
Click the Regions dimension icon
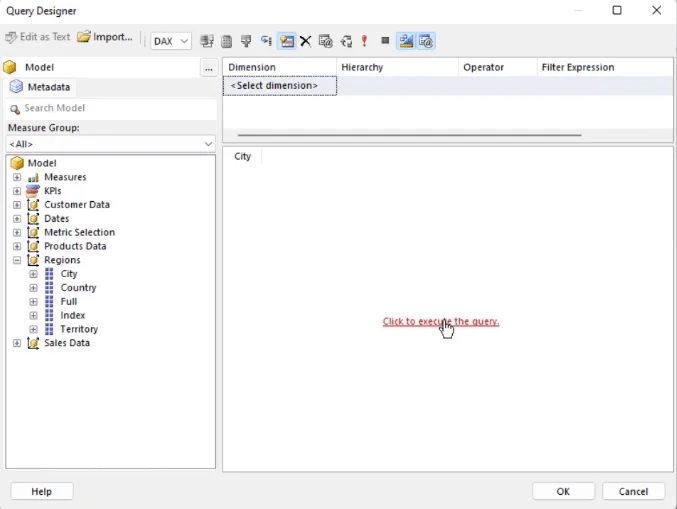point(33,260)
